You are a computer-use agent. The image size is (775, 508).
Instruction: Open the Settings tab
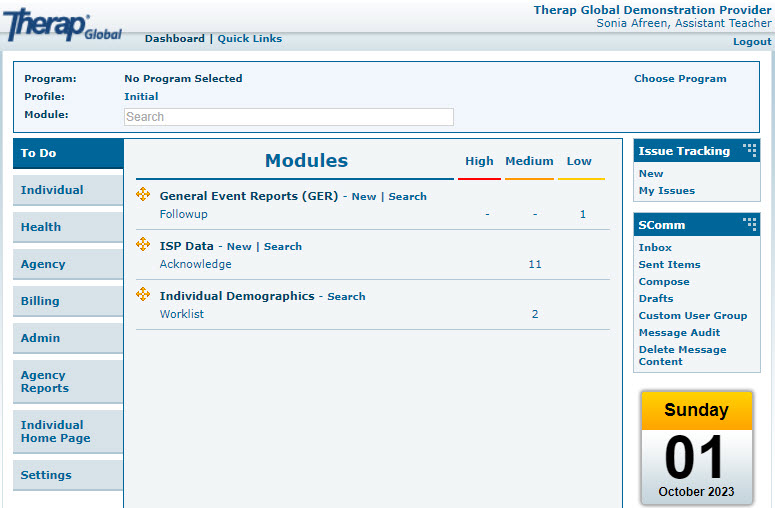click(x=68, y=475)
